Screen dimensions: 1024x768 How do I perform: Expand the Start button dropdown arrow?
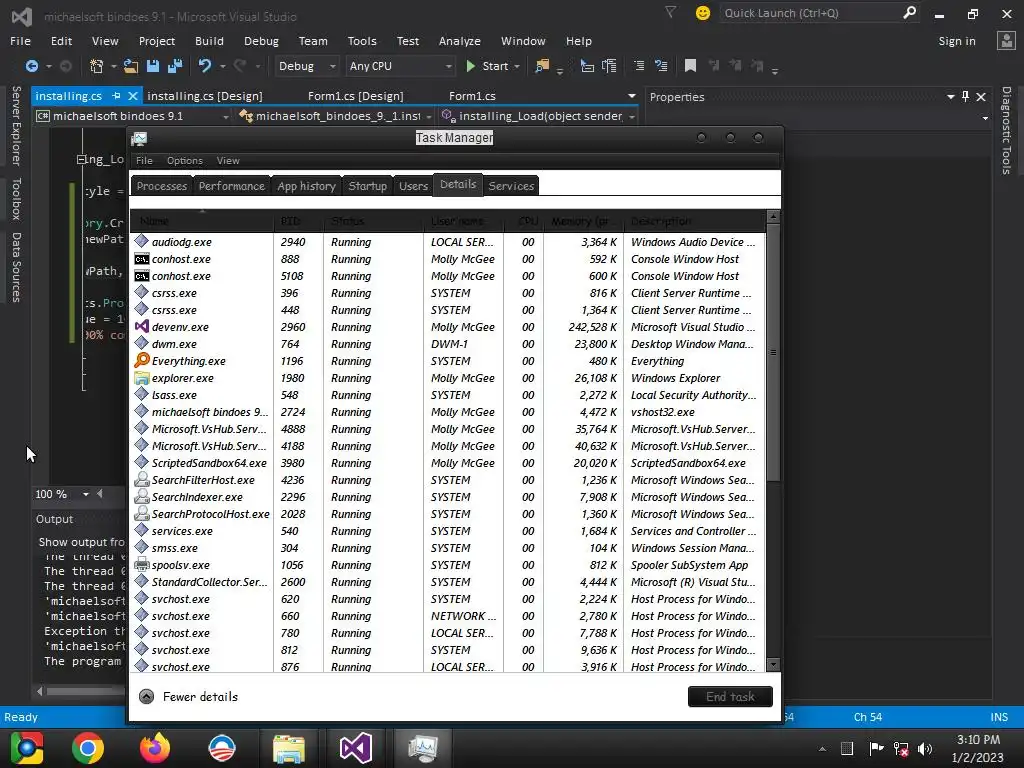click(x=517, y=67)
